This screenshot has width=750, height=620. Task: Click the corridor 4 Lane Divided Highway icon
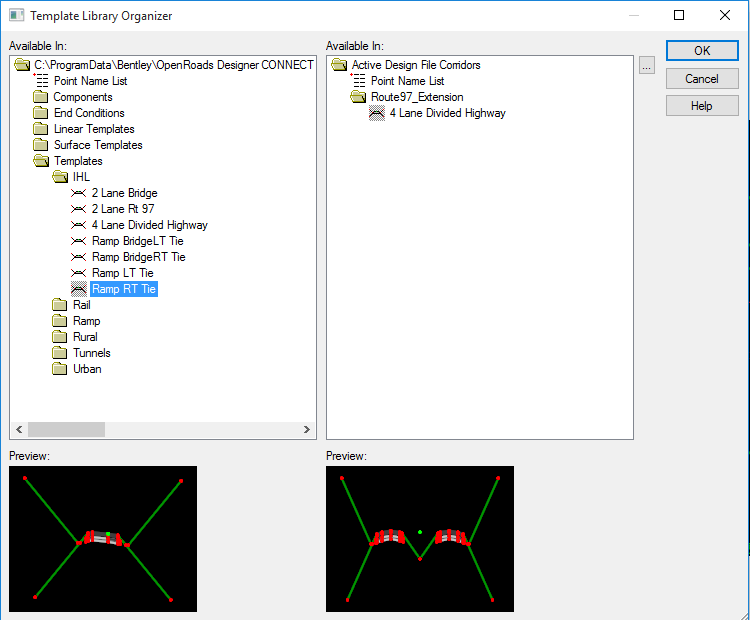[377, 113]
